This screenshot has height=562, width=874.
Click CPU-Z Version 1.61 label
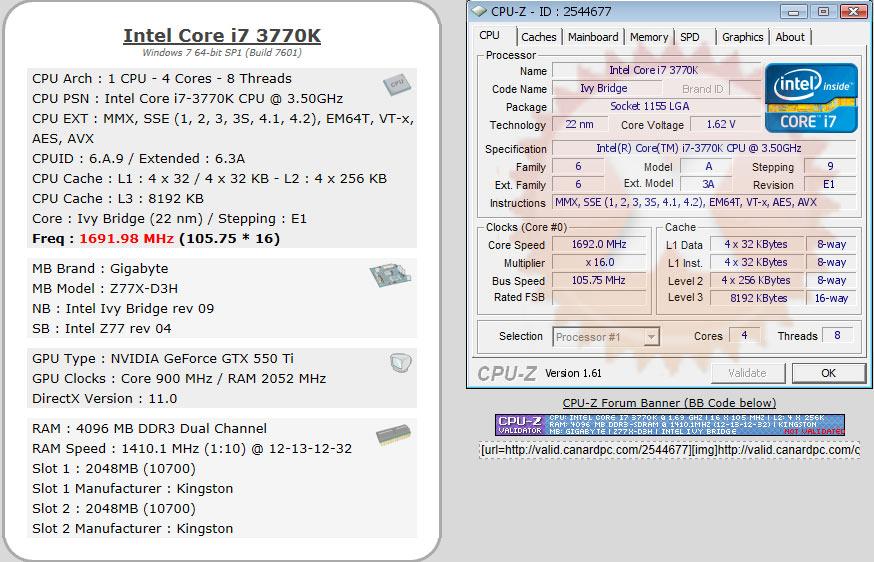click(x=573, y=374)
